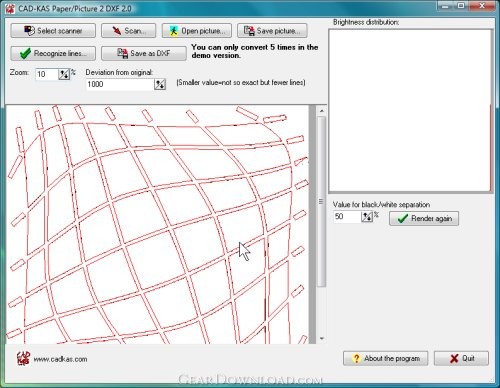The height and width of the screenshot is (388, 500).
Task: Minimize the CAD-KAS window
Action: 446,6
